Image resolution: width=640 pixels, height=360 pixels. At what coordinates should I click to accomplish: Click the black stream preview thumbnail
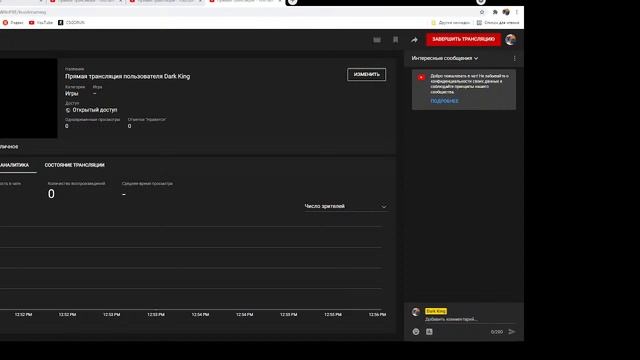click(29, 98)
